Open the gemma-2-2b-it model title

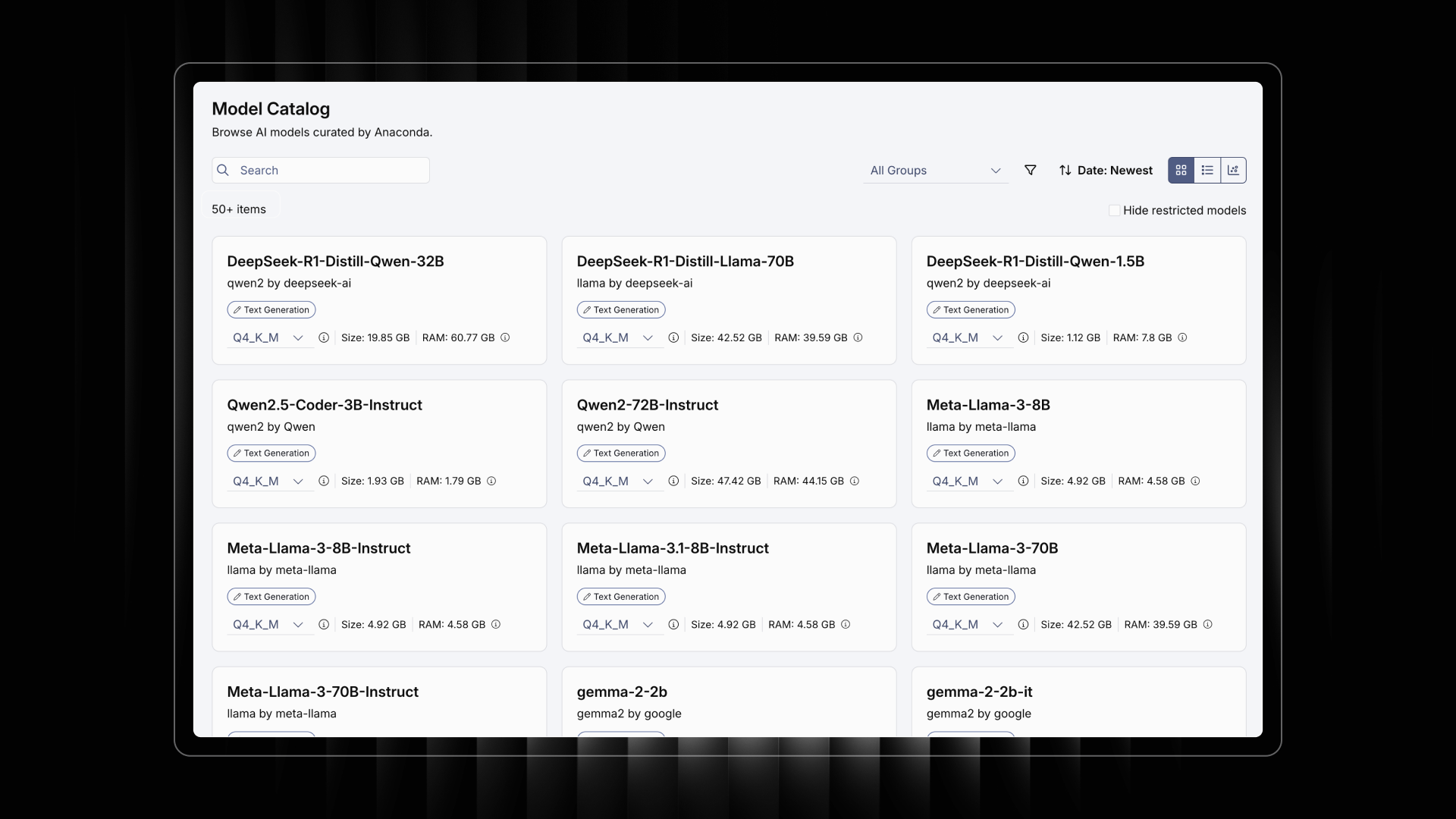point(979,692)
